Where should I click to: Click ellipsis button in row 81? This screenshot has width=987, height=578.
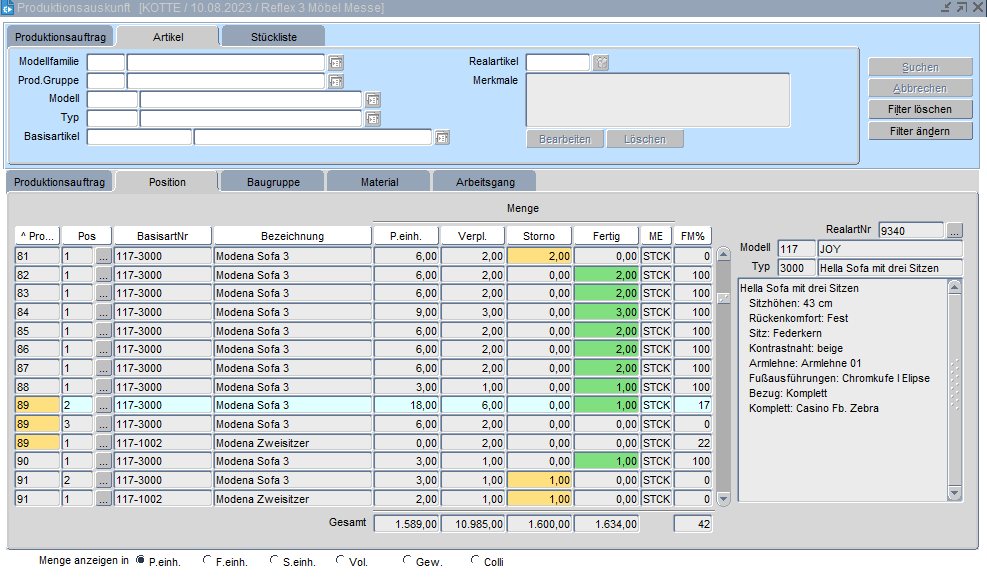(104, 256)
